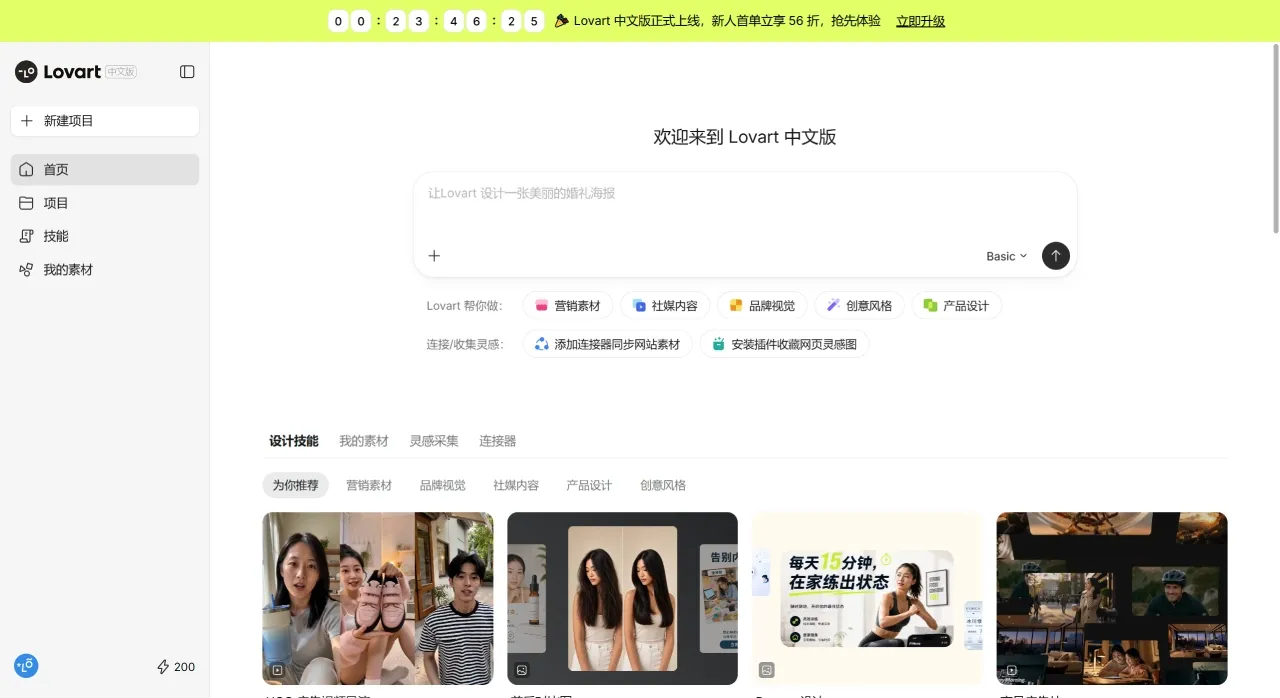This screenshot has height=698, width=1280.
Task: Click the send arrow button
Action: tap(1056, 256)
